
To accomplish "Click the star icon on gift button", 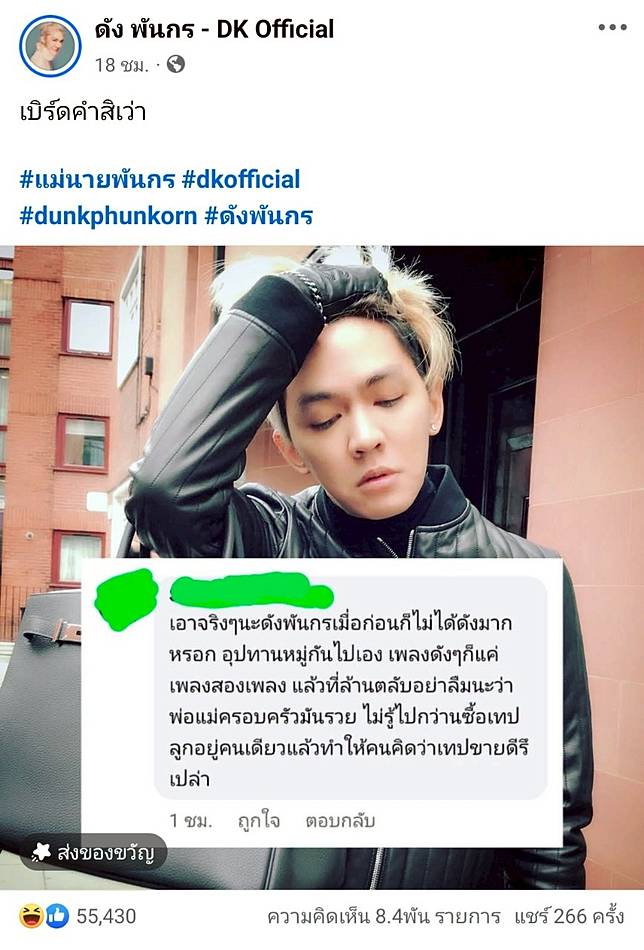I will pyautogui.click(x=41, y=852).
